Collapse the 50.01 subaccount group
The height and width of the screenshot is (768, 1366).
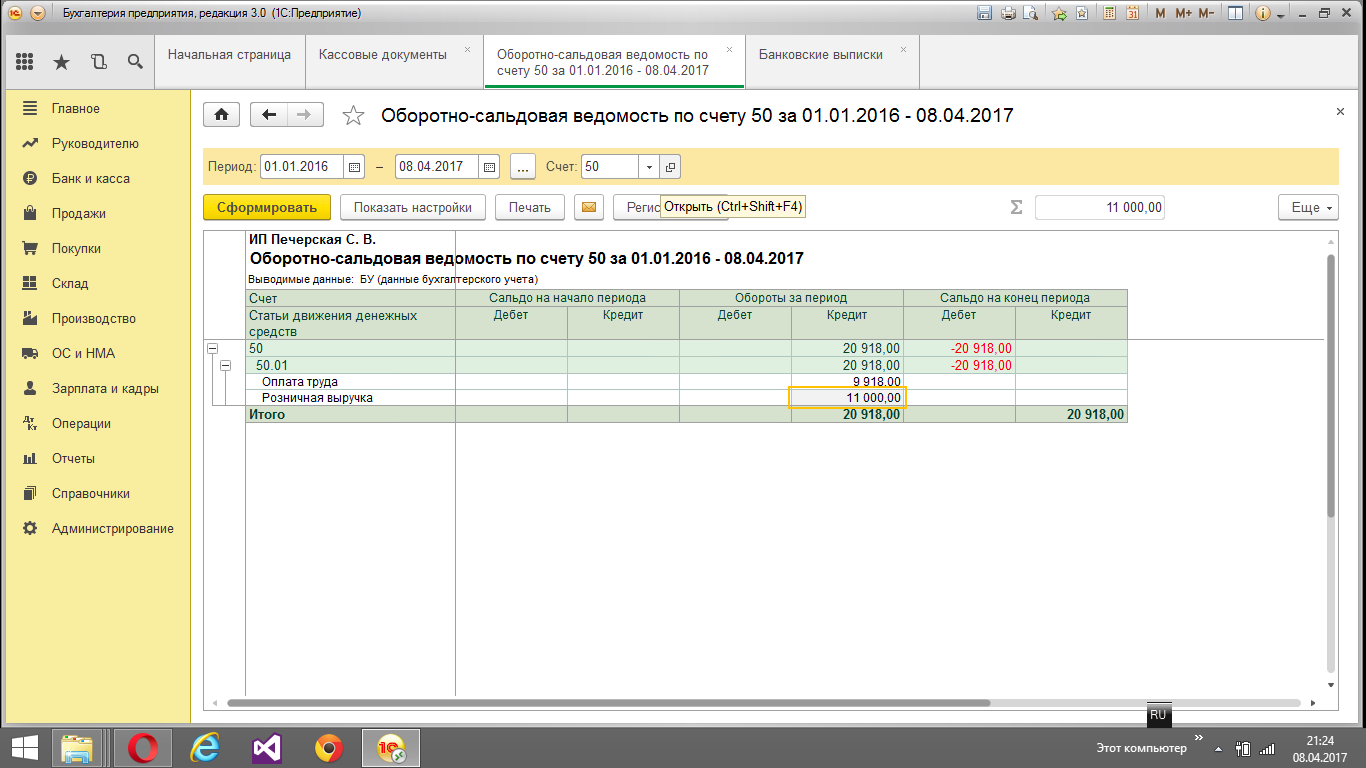226,366
